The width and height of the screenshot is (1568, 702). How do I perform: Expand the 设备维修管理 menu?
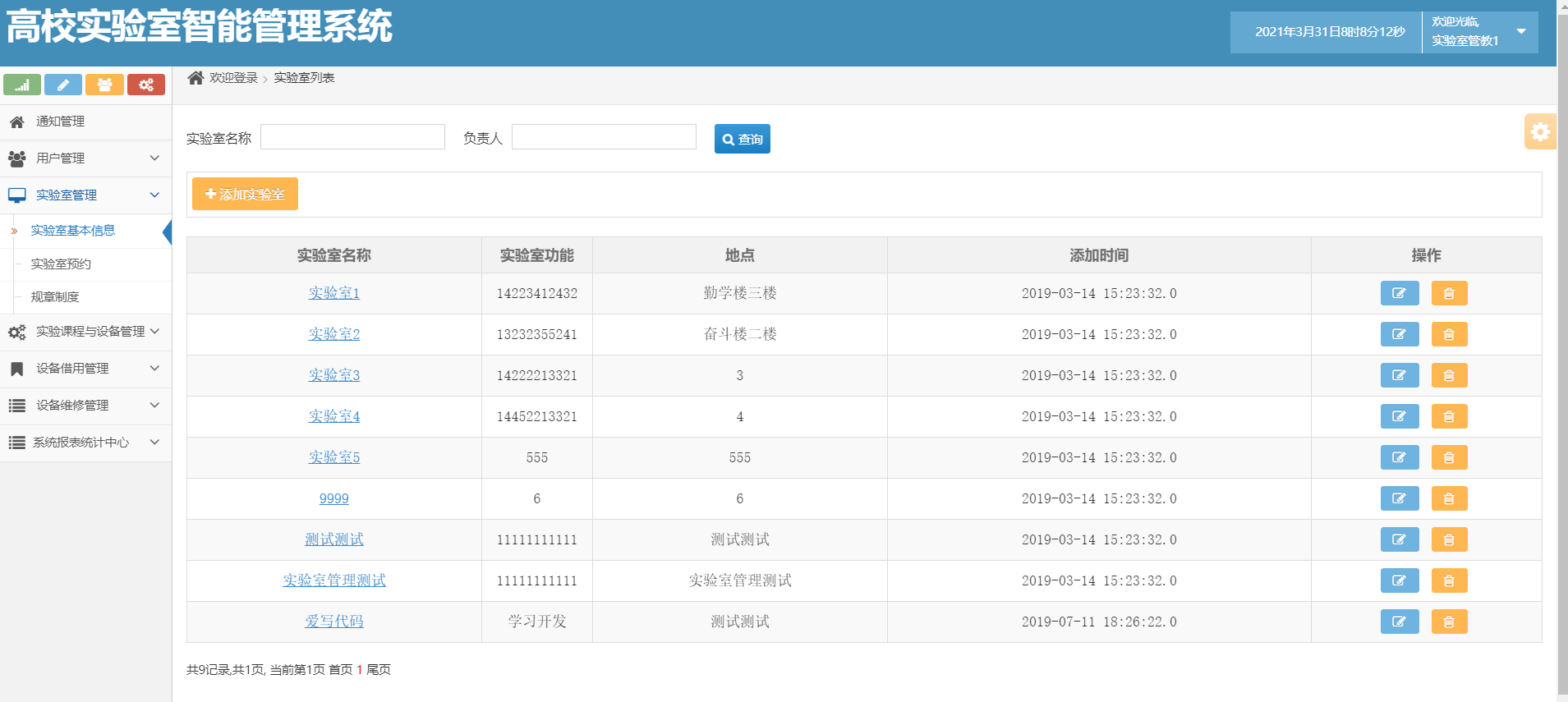pyautogui.click(x=85, y=406)
